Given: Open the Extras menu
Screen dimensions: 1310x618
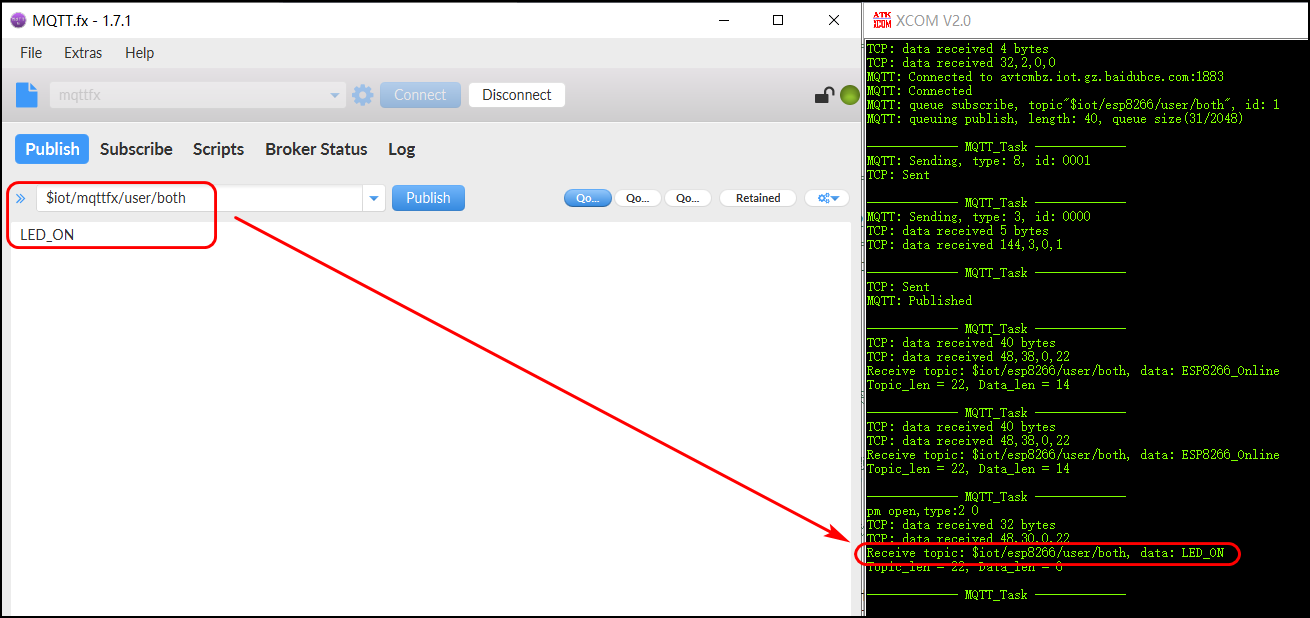Looking at the screenshot, I should 83,53.
